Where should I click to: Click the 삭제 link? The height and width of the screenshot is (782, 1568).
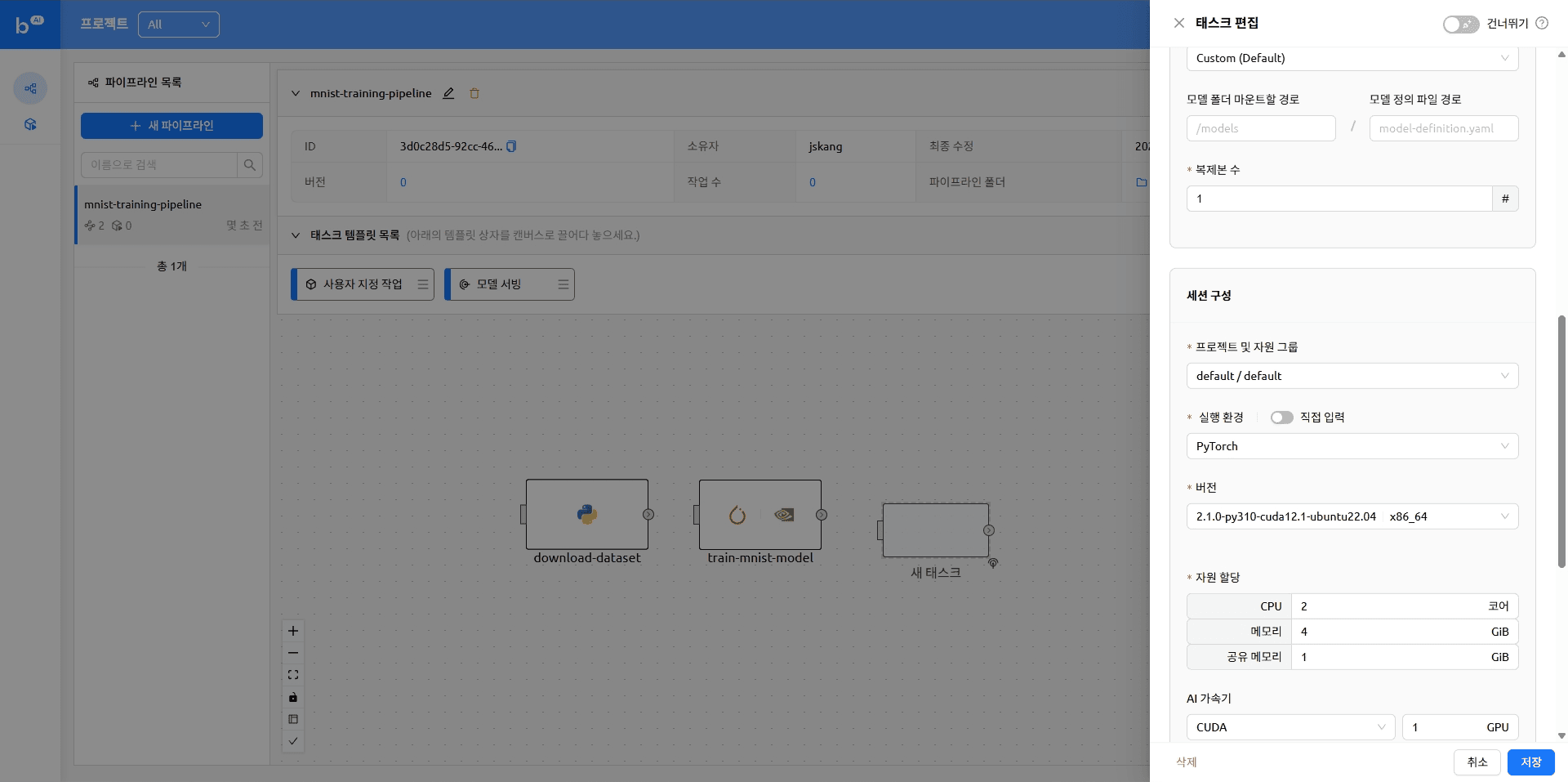point(1187,762)
